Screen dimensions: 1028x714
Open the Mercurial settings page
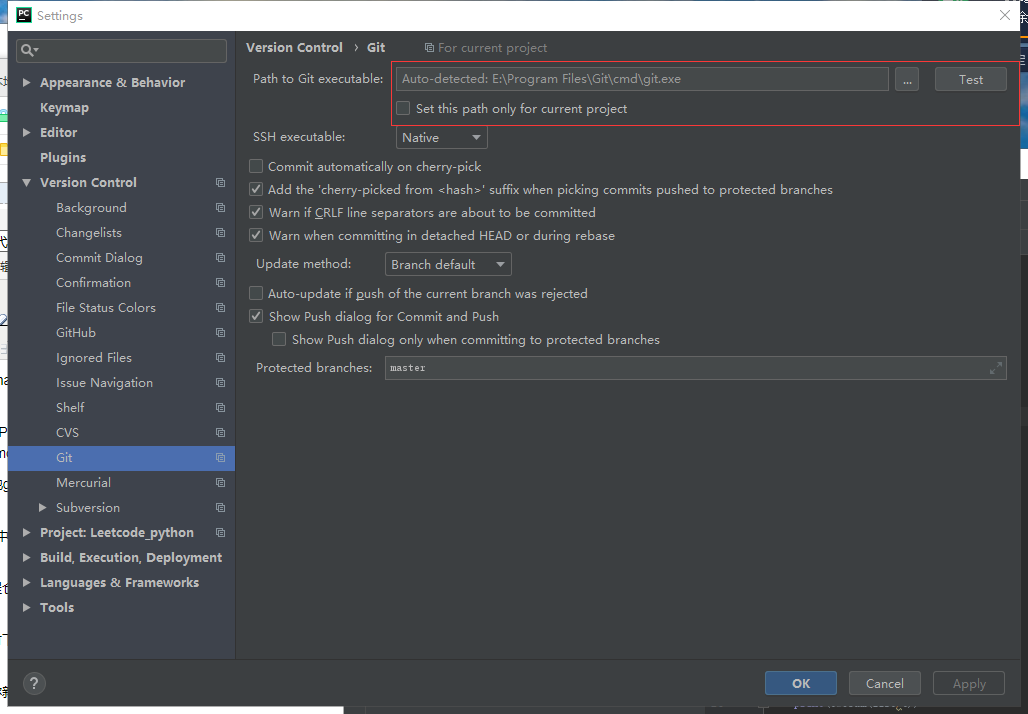(83, 483)
